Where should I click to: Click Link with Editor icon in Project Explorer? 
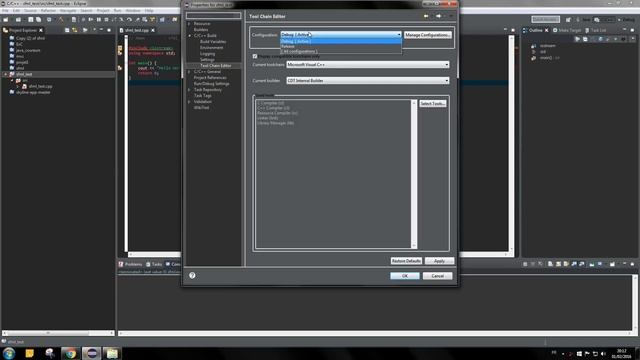coord(75,30)
